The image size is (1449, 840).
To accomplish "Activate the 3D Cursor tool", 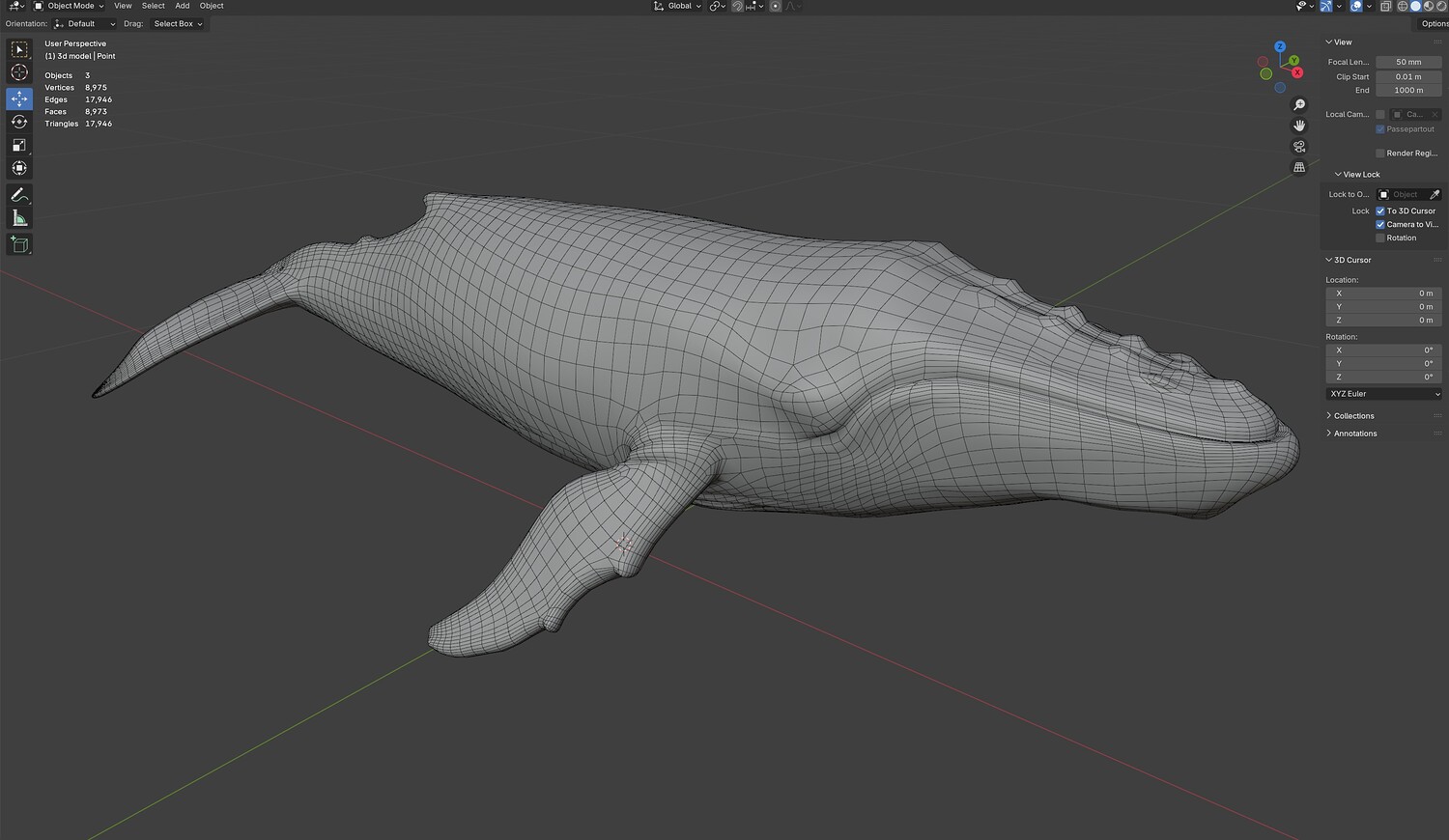I will pyautogui.click(x=19, y=72).
